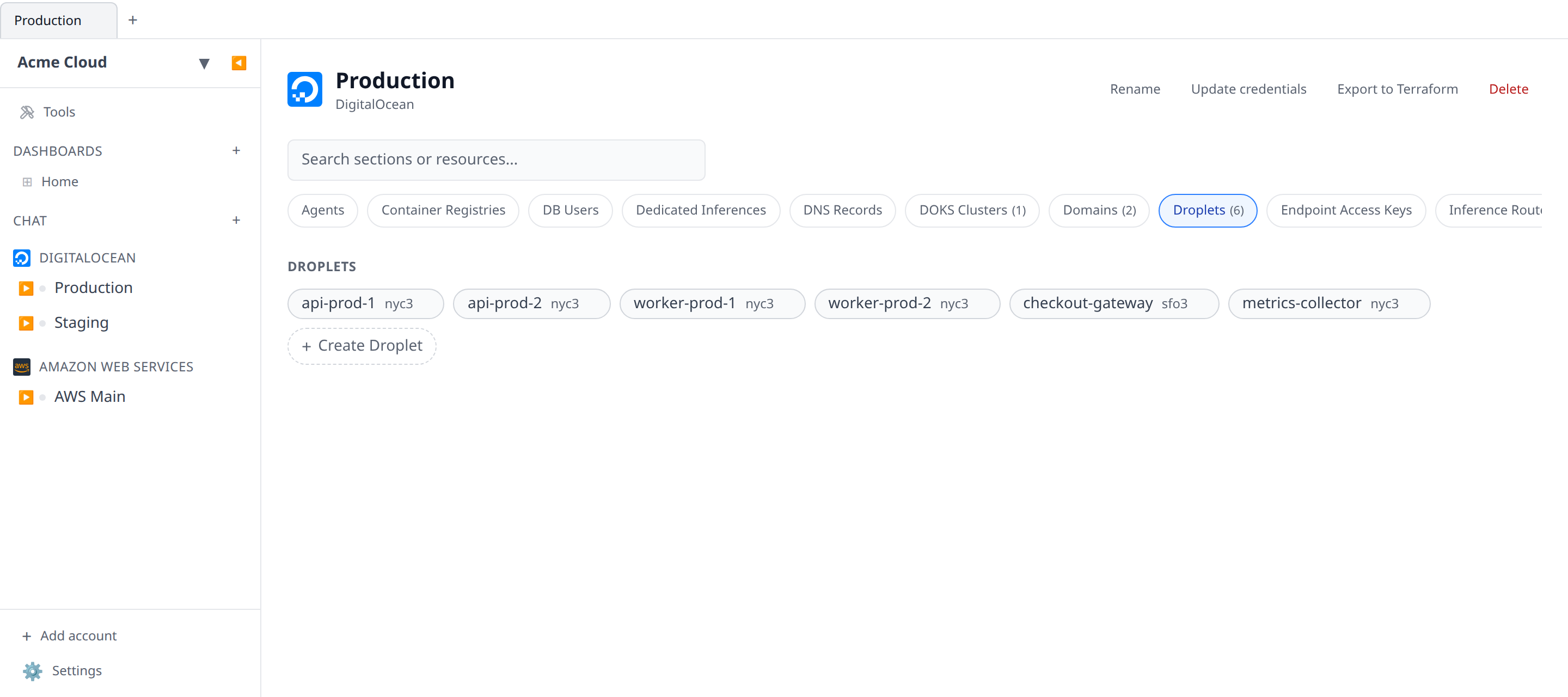Viewport: 1568px width, 697px height.
Task: Click the DROPLETS section heading
Action: [x=321, y=267]
